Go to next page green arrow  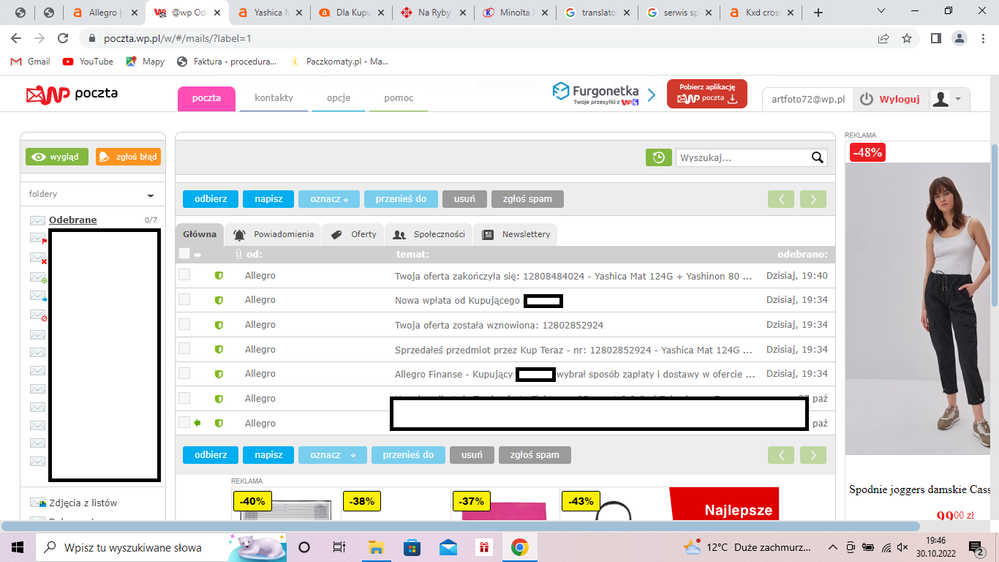click(813, 198)
